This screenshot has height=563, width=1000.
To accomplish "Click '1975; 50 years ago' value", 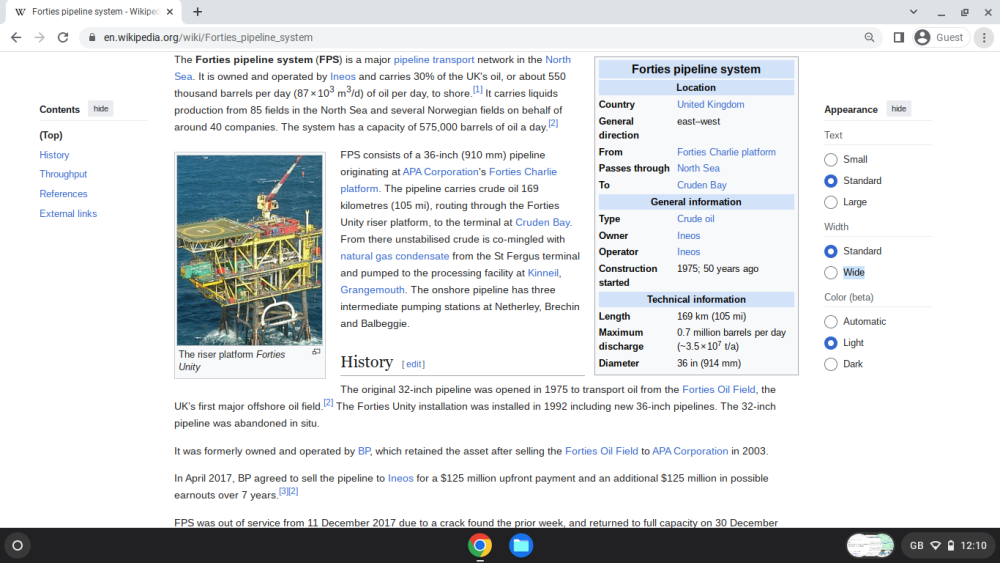I will [x=717, y=269].
